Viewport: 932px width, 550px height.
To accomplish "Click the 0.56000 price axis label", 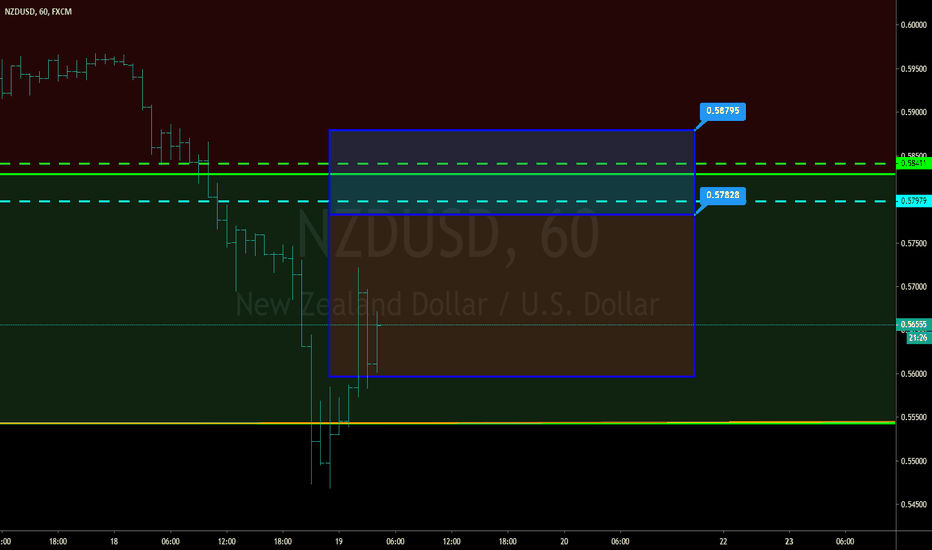I will coord(914,374).
